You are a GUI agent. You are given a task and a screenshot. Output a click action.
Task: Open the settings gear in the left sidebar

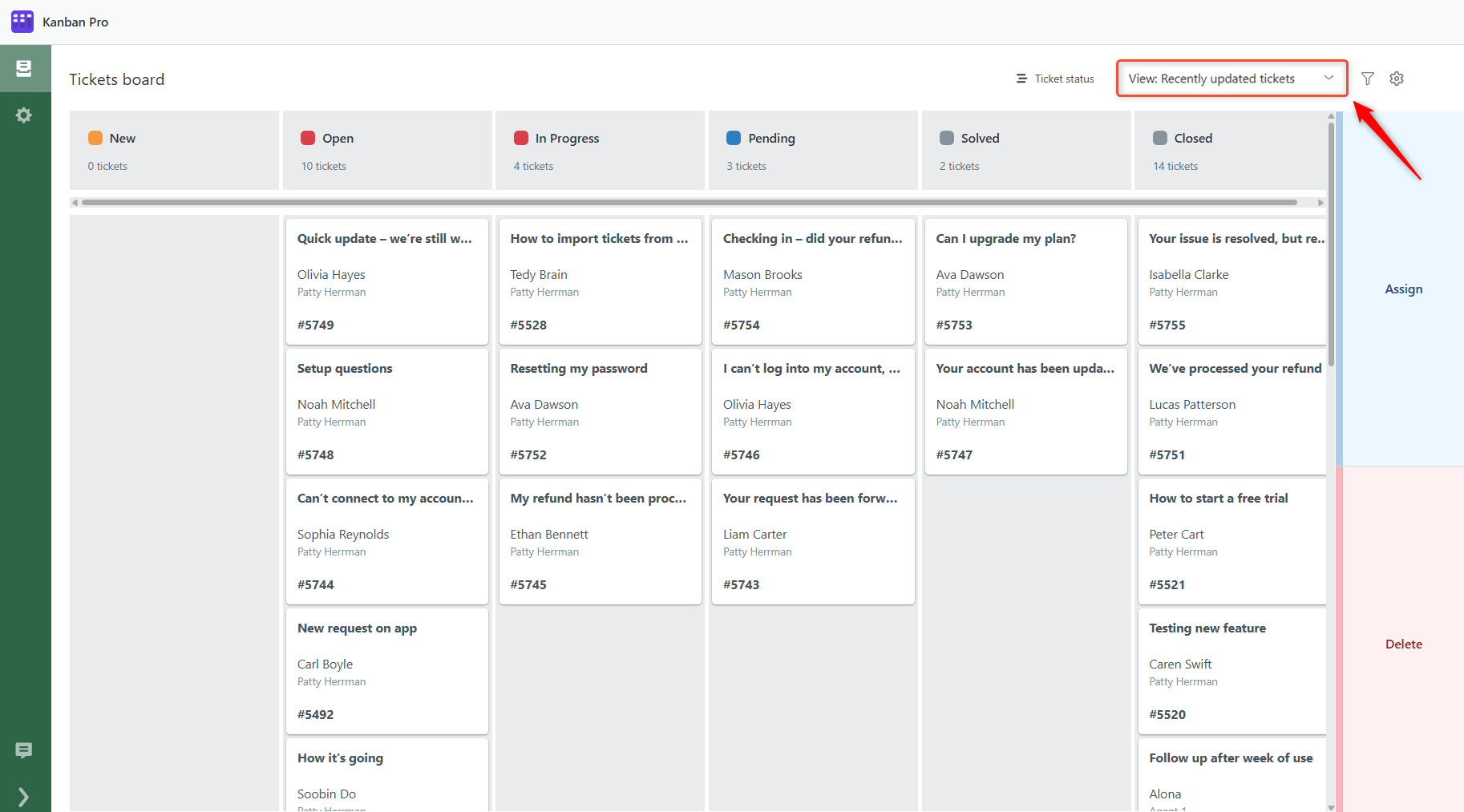(x=25, y=115)
